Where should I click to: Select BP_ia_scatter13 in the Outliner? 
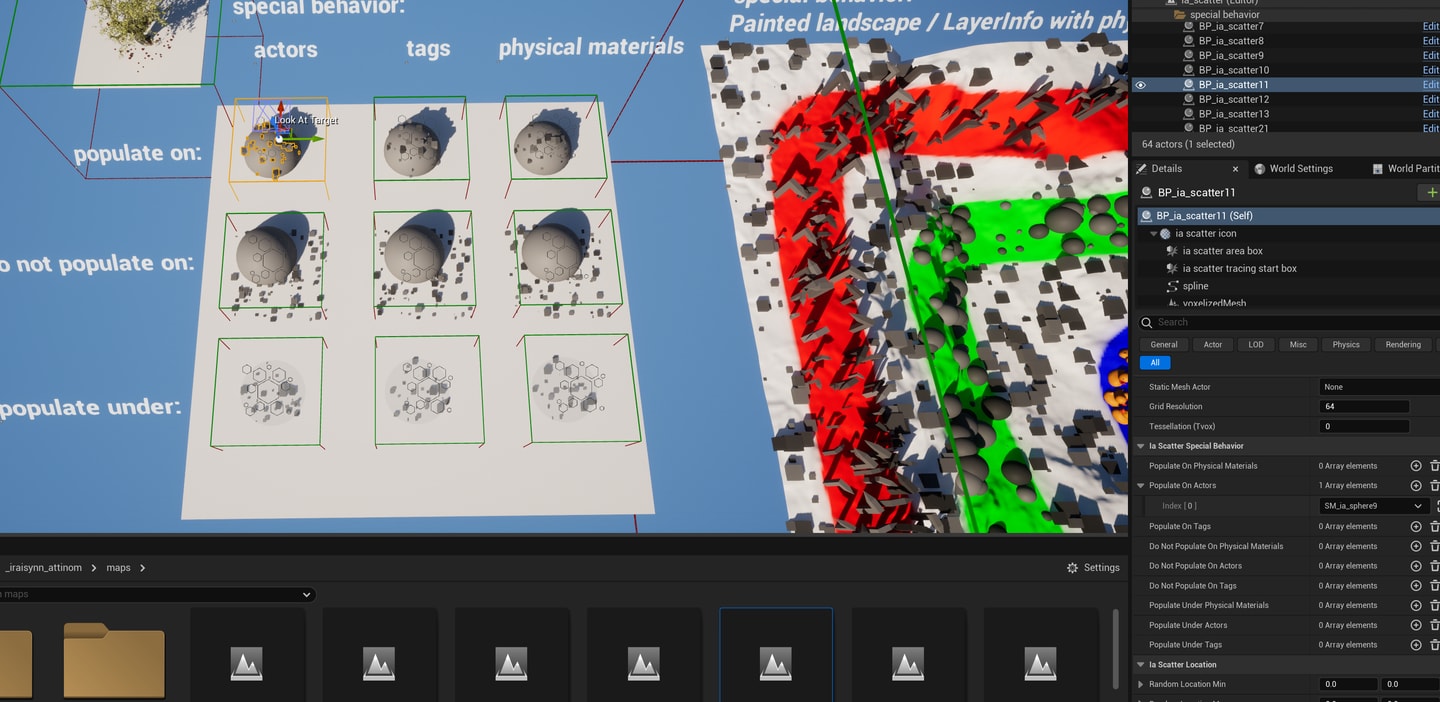click(1234, 114)
